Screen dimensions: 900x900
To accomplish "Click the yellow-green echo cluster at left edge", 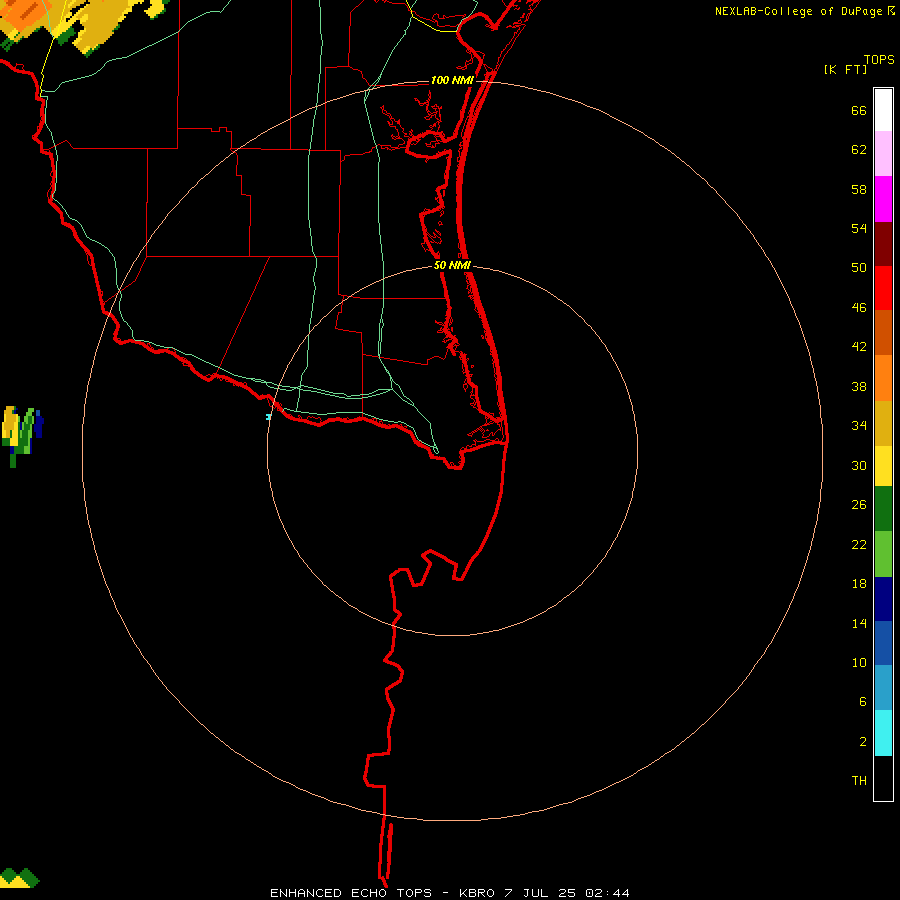I will coord(22,435).
